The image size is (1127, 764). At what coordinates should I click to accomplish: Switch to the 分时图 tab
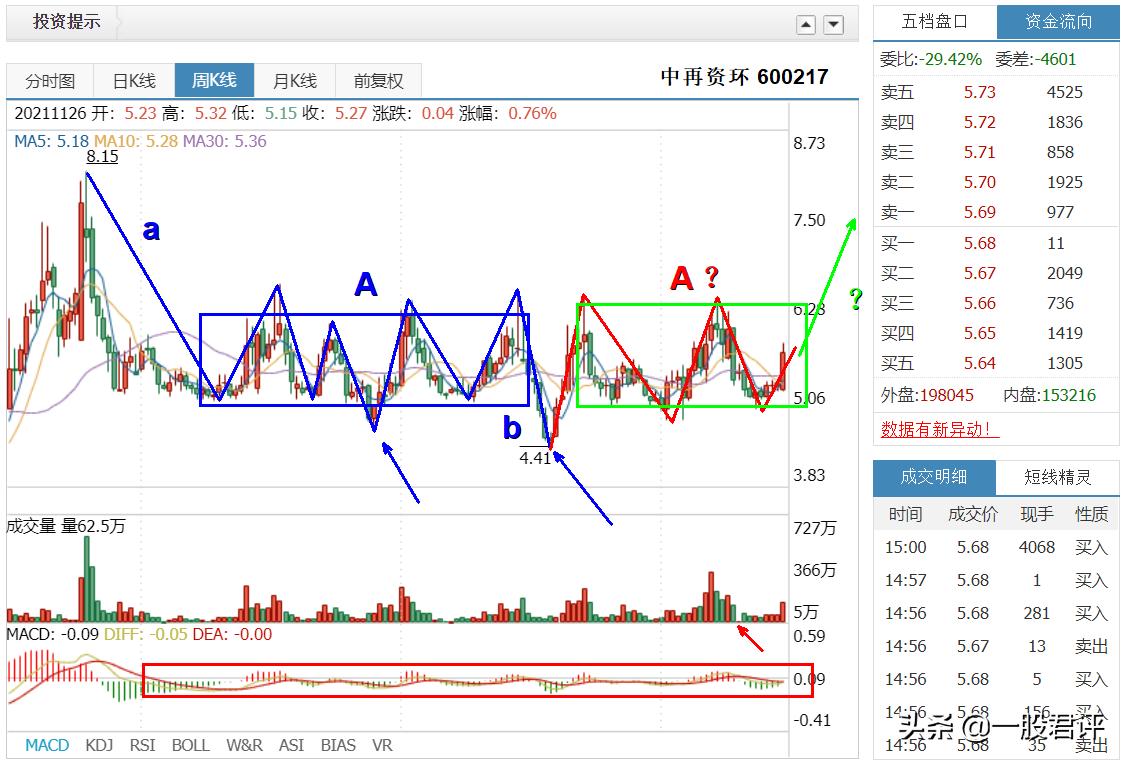click(50, 80)
